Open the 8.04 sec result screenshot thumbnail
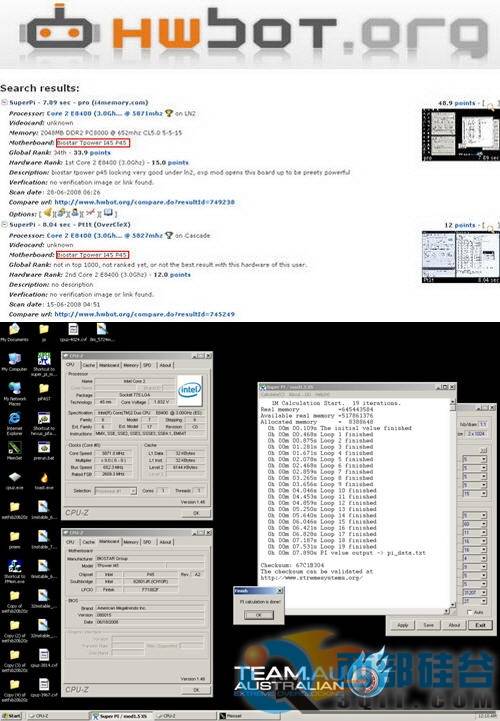This screenshot has height=721, width=500. coord(460,257)
